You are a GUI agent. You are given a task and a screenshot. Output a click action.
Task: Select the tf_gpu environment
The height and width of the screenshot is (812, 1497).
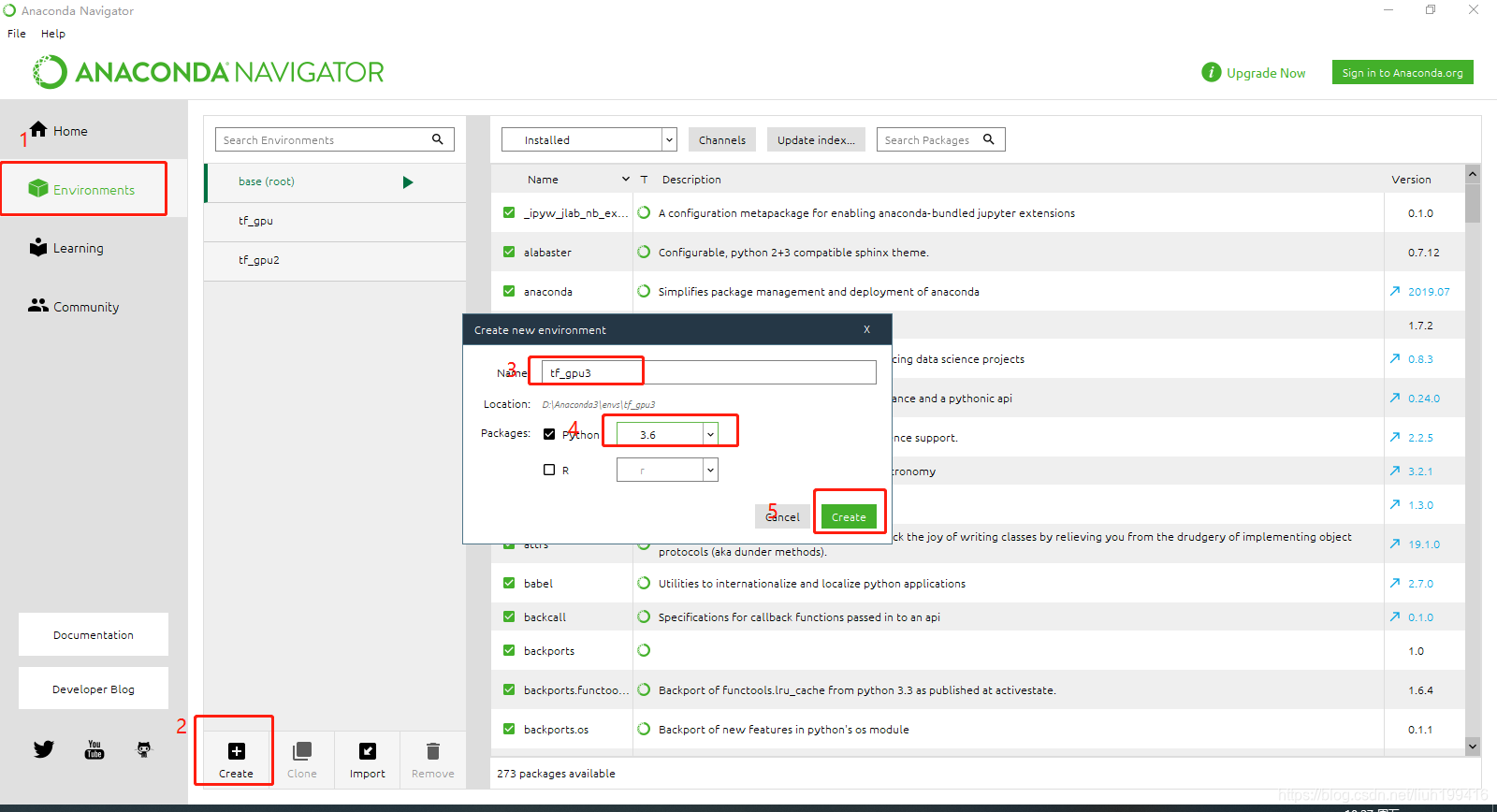tap(335, 222)
